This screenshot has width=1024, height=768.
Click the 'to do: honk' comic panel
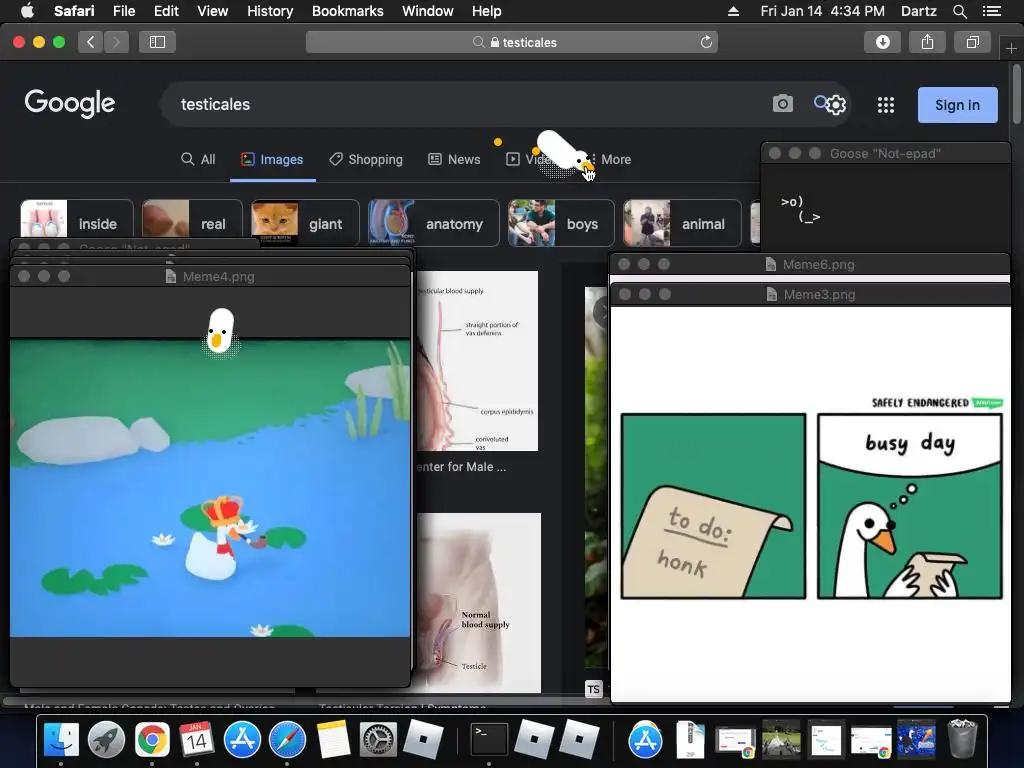[x=713, y=506]
